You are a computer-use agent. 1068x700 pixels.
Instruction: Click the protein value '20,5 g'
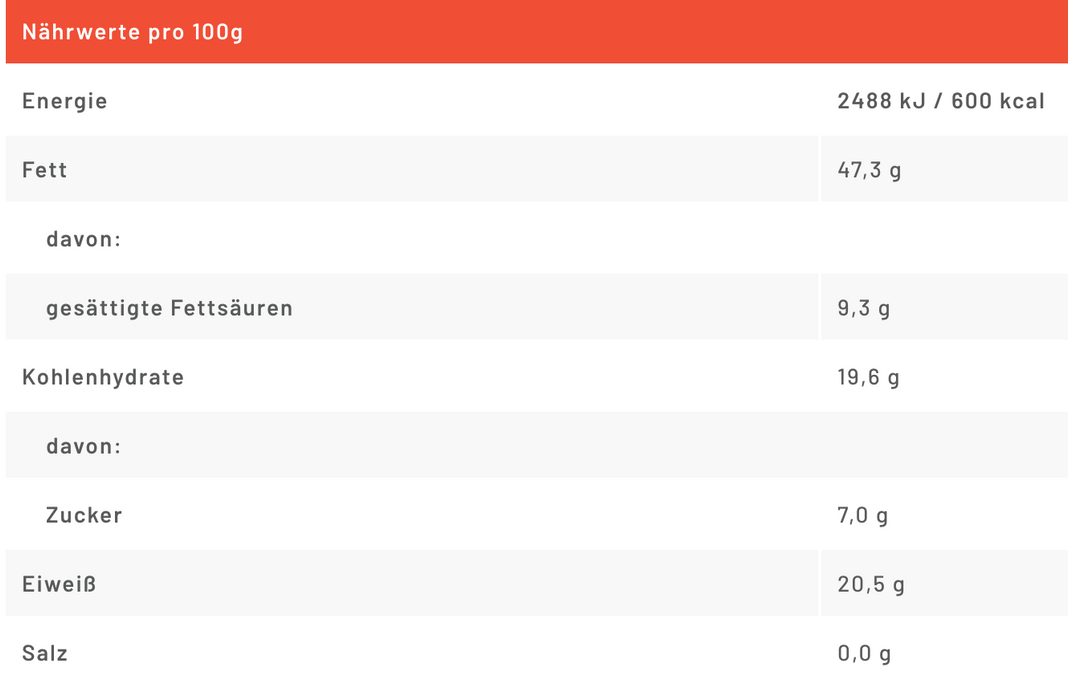point(871,584)
